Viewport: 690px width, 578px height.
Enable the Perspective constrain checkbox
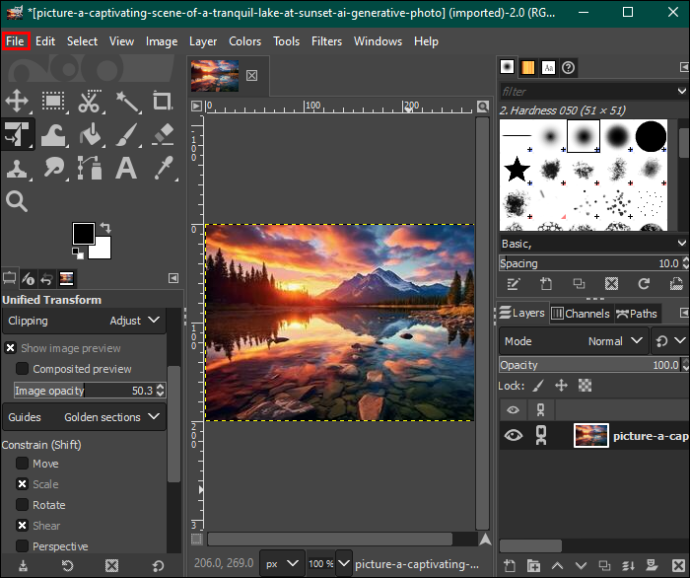[x=22, y=546]
